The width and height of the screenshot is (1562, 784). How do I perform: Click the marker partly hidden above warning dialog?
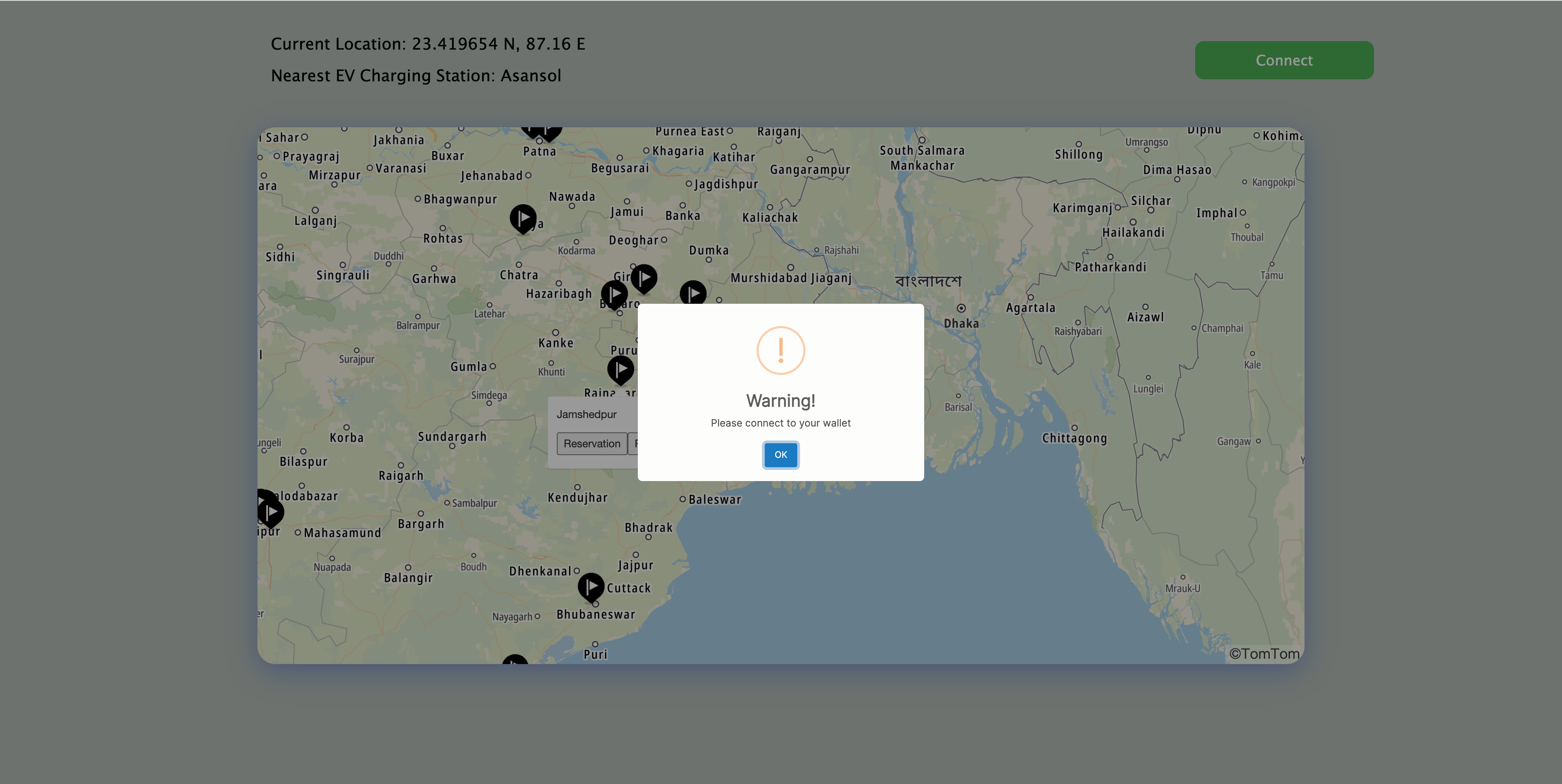pos(693,293)
